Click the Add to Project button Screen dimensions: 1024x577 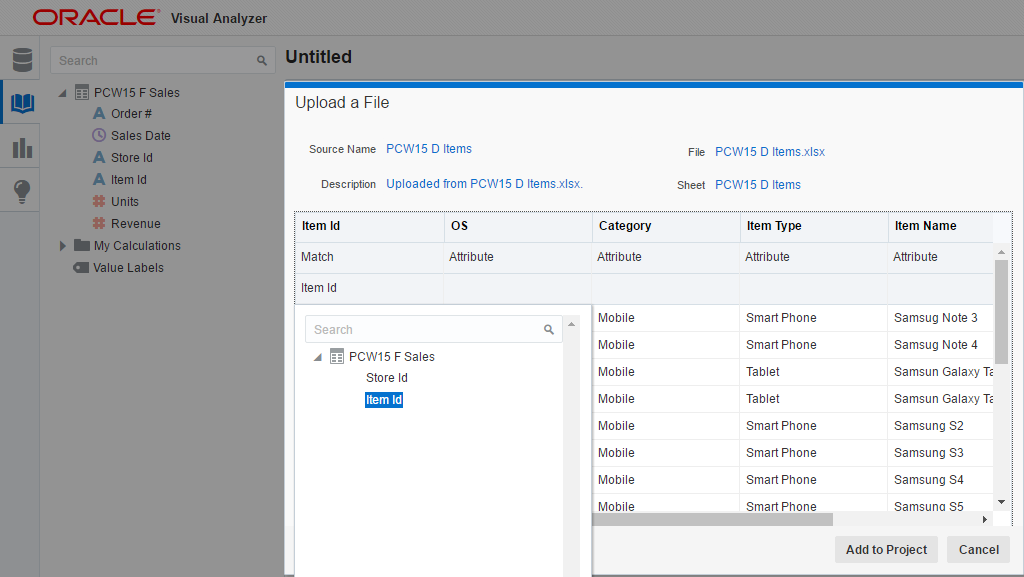[886, 550]
